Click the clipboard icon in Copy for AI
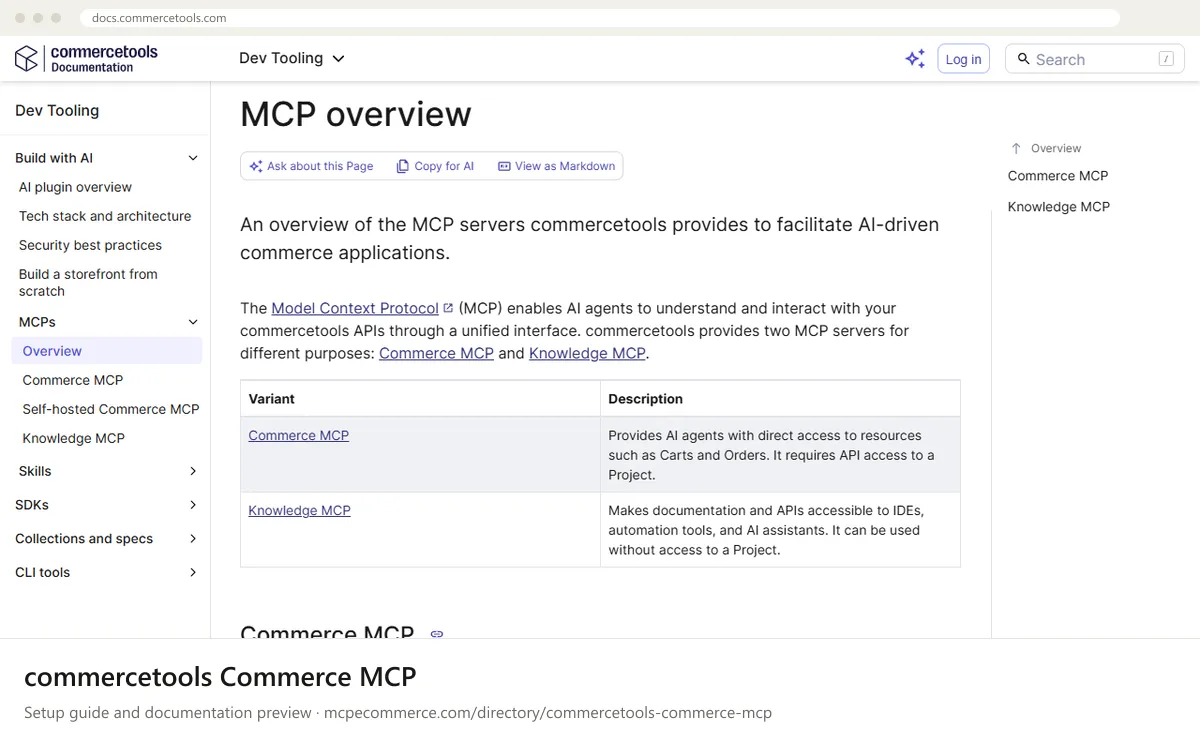 [403, 166]
